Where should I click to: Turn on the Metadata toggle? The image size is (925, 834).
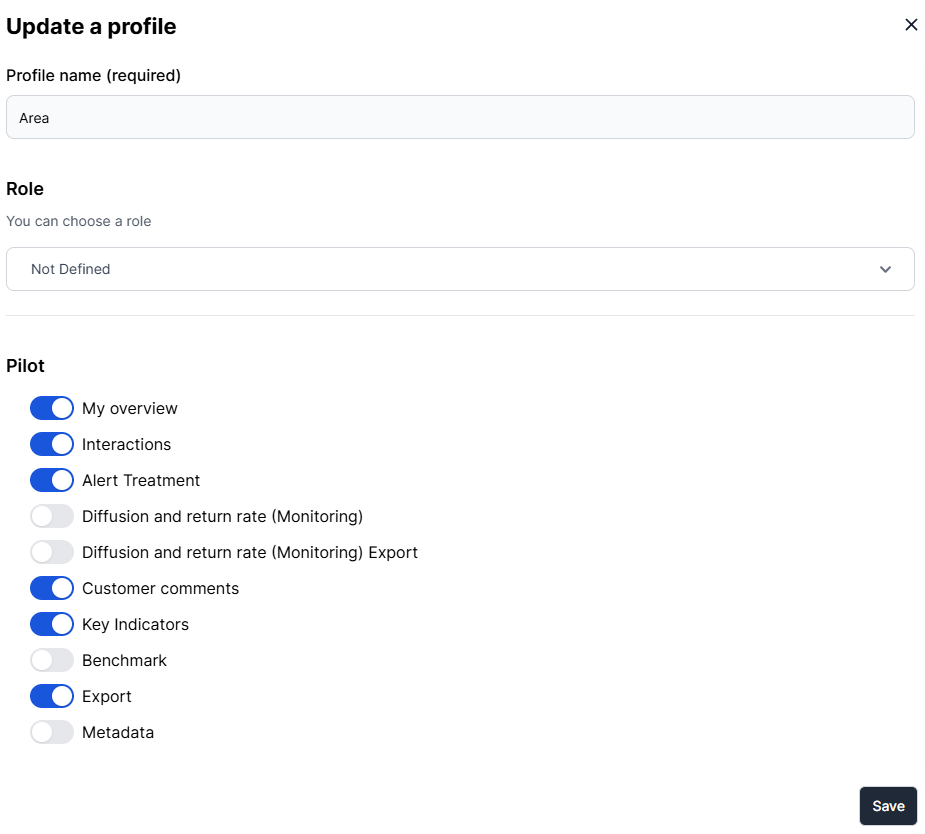click(x=52, y=732)
